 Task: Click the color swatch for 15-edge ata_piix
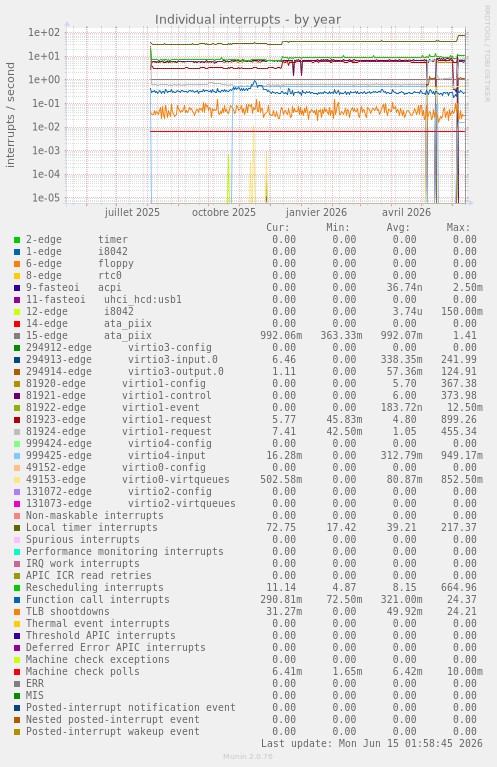pyautogui.click(x=17, y=336)
